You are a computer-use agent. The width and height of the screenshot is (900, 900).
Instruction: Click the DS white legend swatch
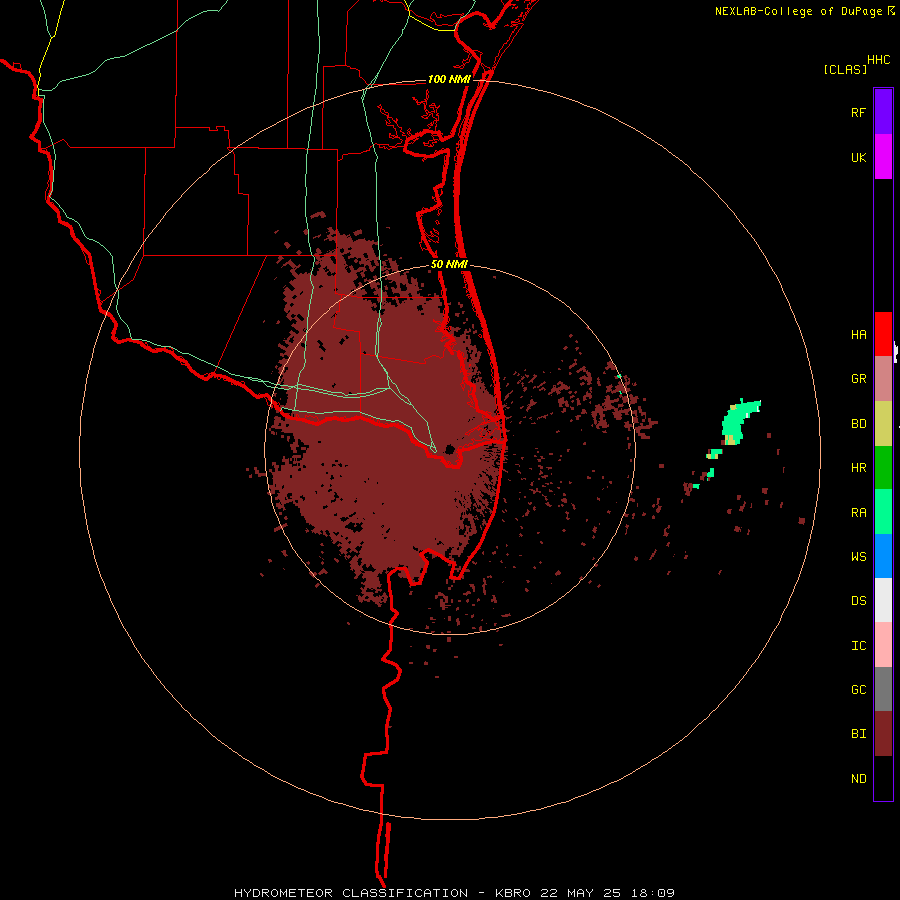coord(883,600)
